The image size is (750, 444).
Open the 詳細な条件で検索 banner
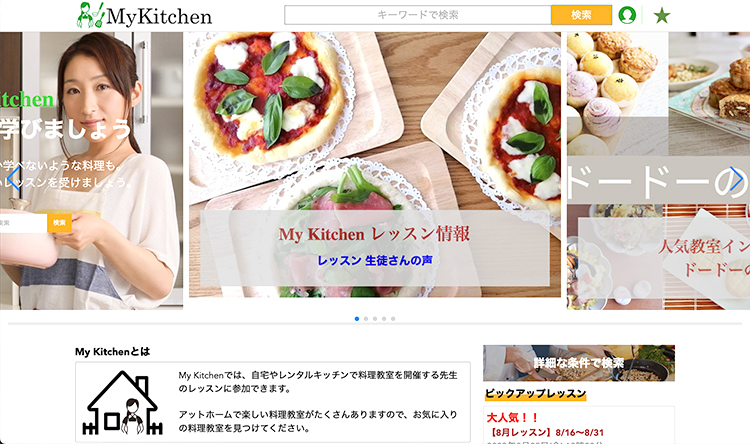[x=579, y=363]
